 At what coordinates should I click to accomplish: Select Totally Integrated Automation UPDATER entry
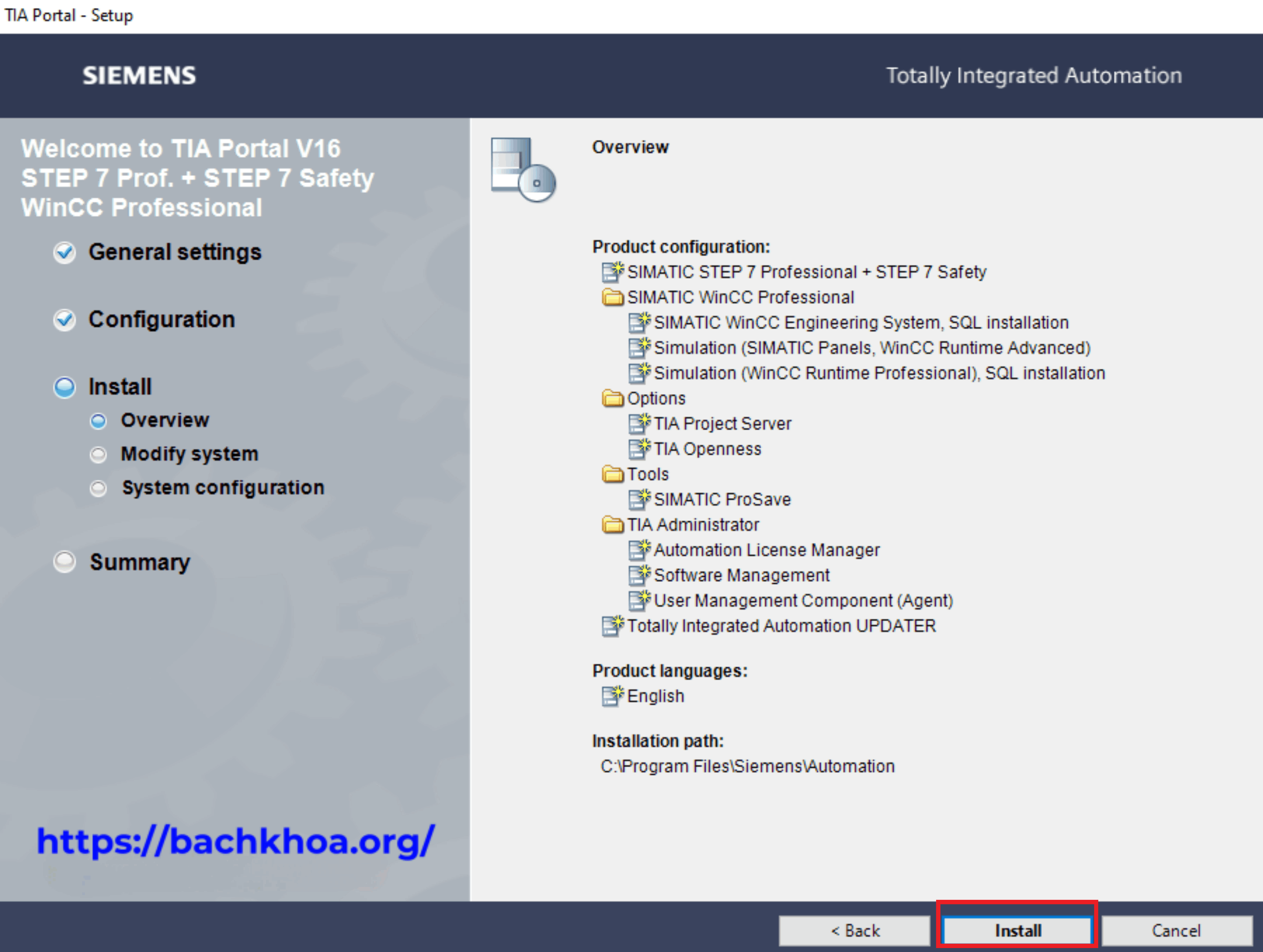point(782,626)
